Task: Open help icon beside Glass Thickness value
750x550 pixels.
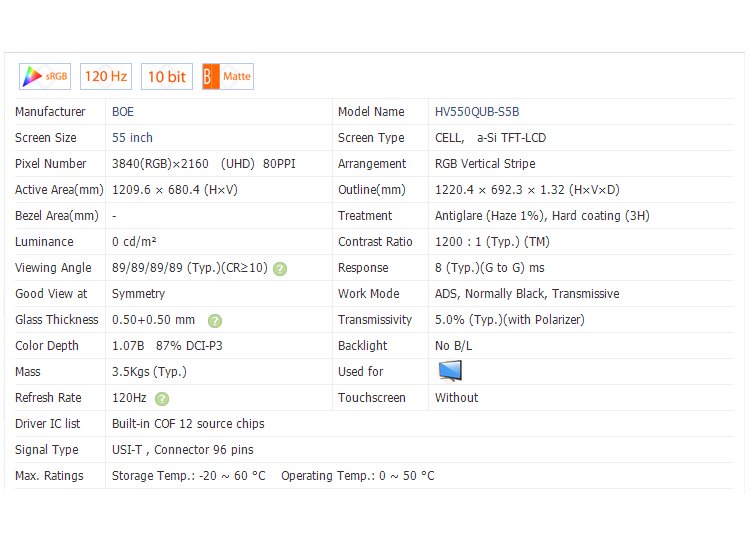Action: [x=215, y=320]
